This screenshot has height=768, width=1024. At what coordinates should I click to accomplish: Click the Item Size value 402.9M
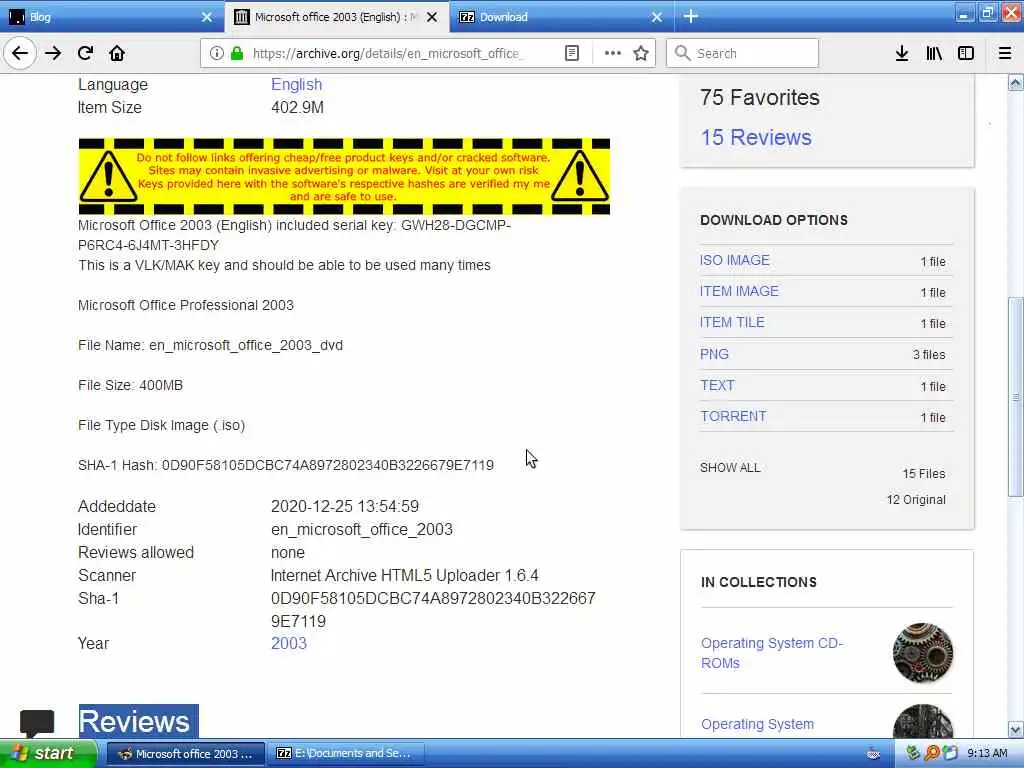coord(297,107)
